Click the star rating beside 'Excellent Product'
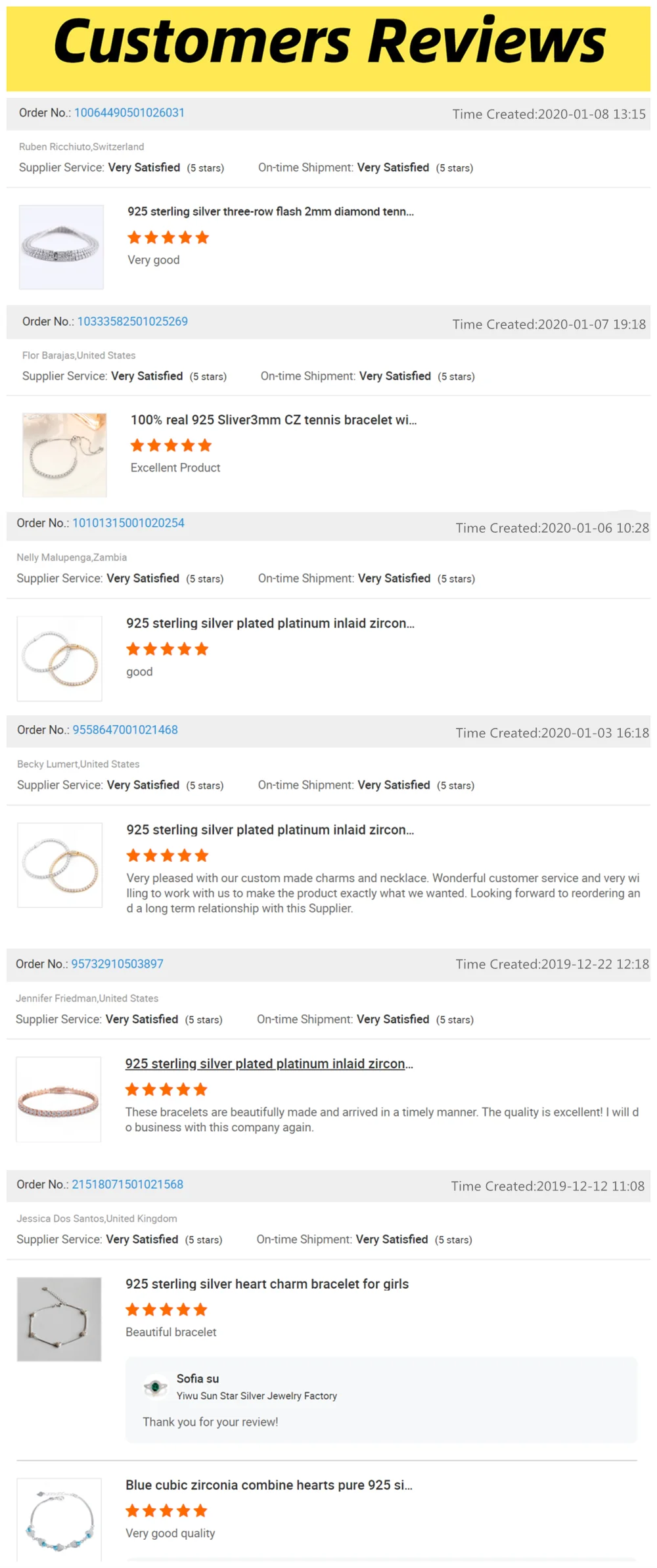 click(171, 445)
